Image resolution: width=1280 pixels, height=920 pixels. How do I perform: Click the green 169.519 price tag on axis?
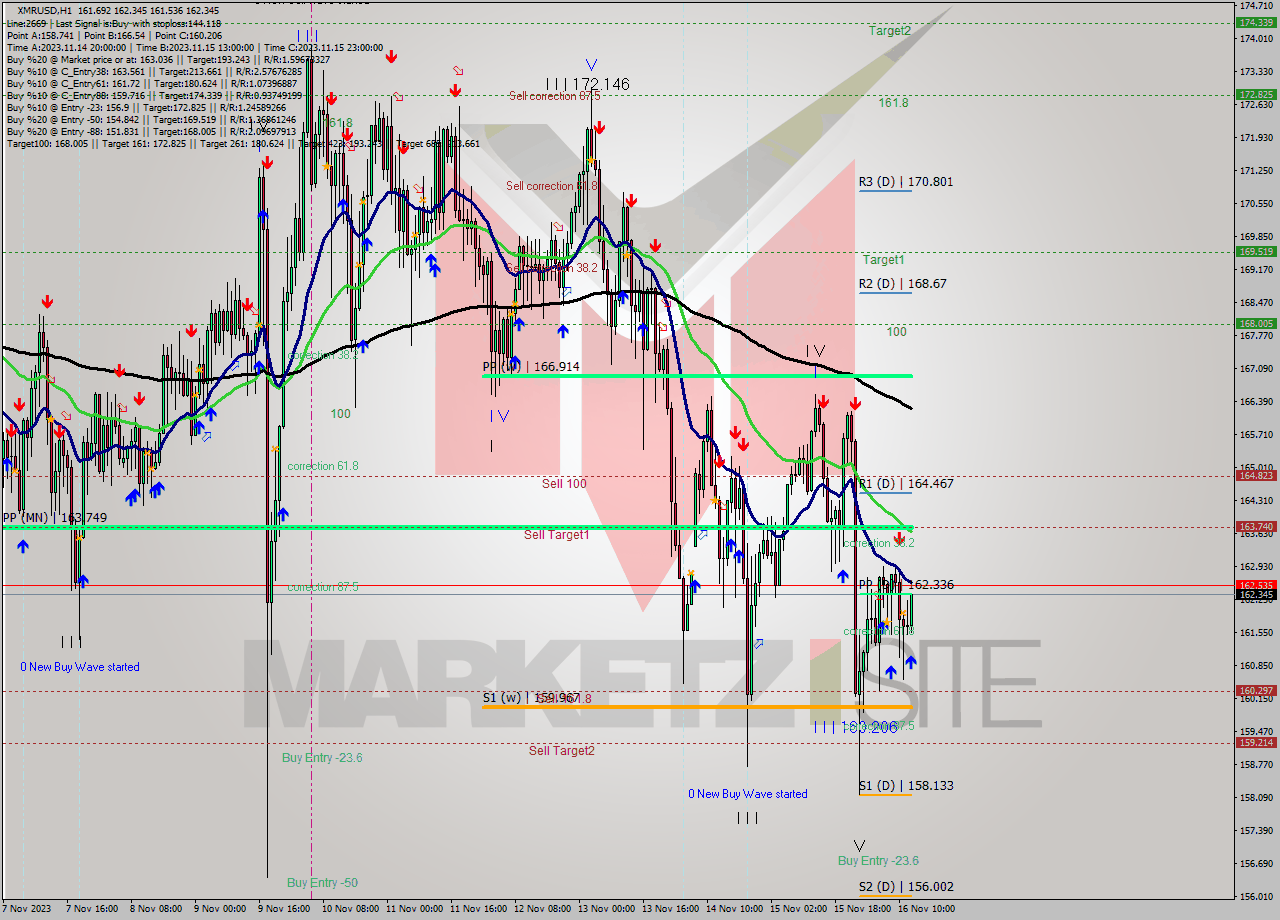[x=1256, y=252]
